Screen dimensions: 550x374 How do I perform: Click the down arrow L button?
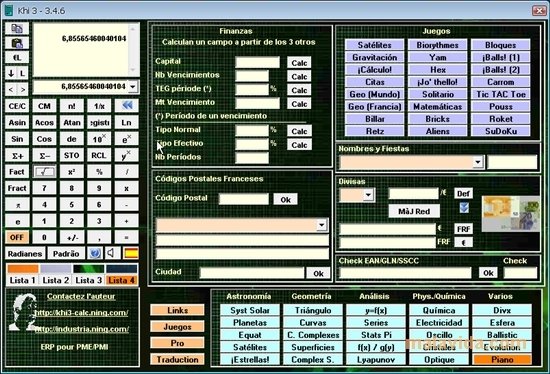pyautogui.click(x=17, y=73)
